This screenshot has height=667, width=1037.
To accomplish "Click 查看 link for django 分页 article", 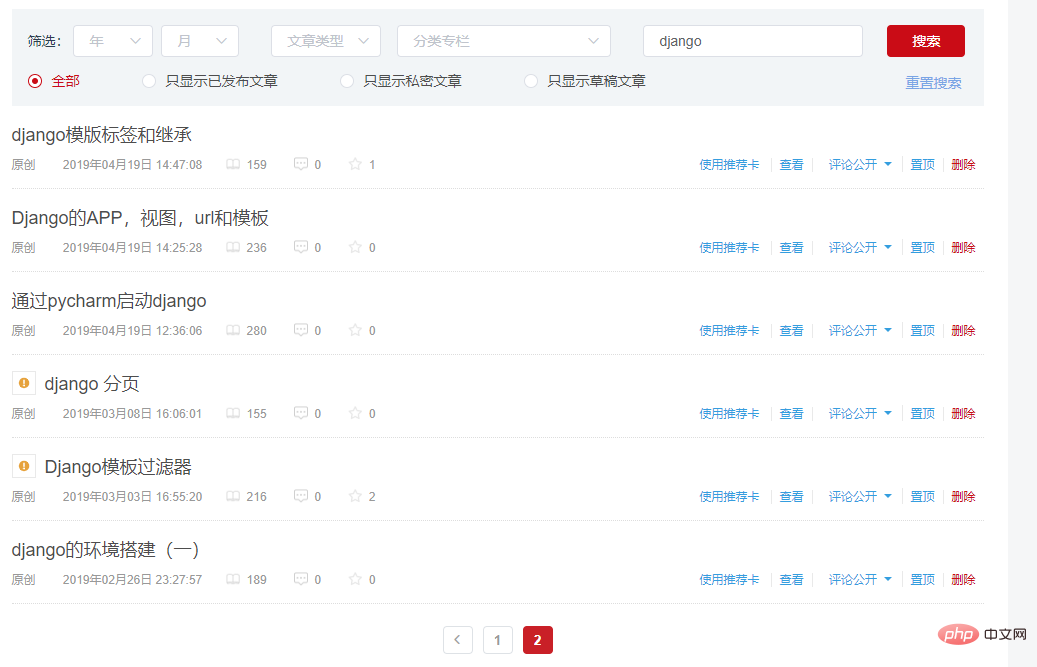I will tap(791, 413).
